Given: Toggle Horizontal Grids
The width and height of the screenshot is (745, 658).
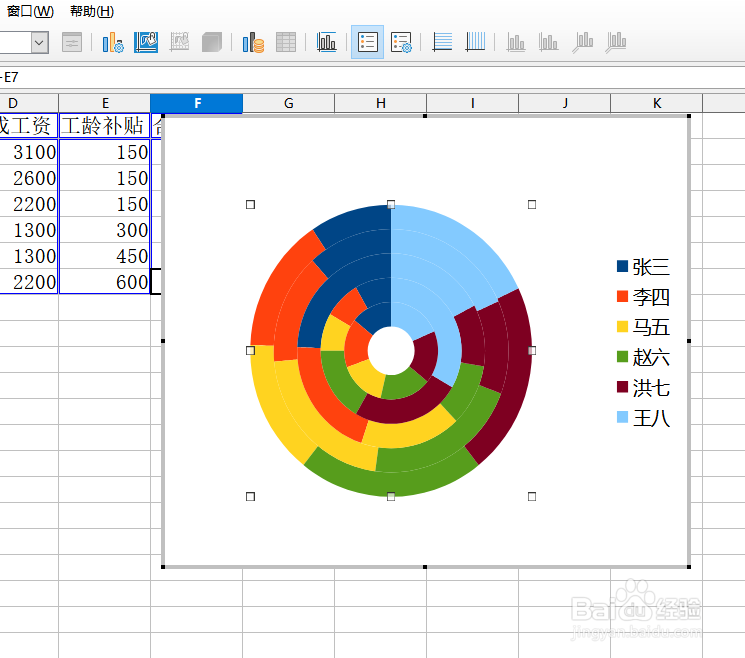Looking at the screenshot, I should [442, 43].
